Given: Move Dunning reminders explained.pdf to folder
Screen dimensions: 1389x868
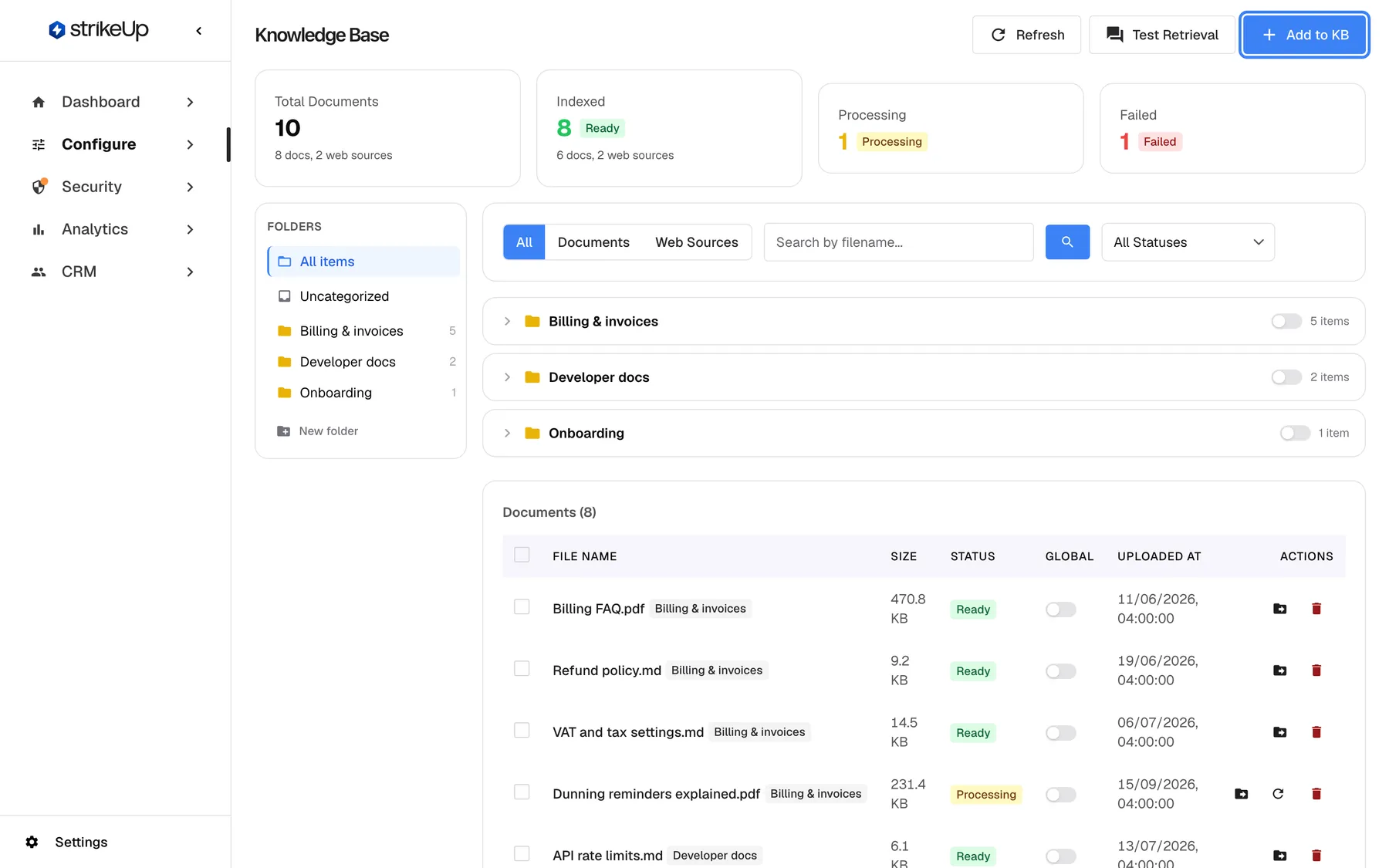Looking at the screenshot, I should [1241, 794].
